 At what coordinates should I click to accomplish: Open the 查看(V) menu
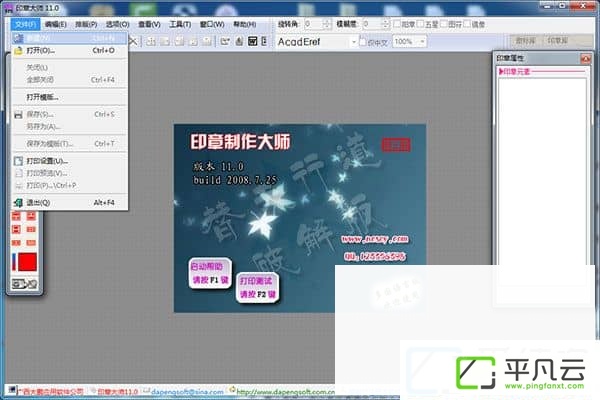coord(149,24)
